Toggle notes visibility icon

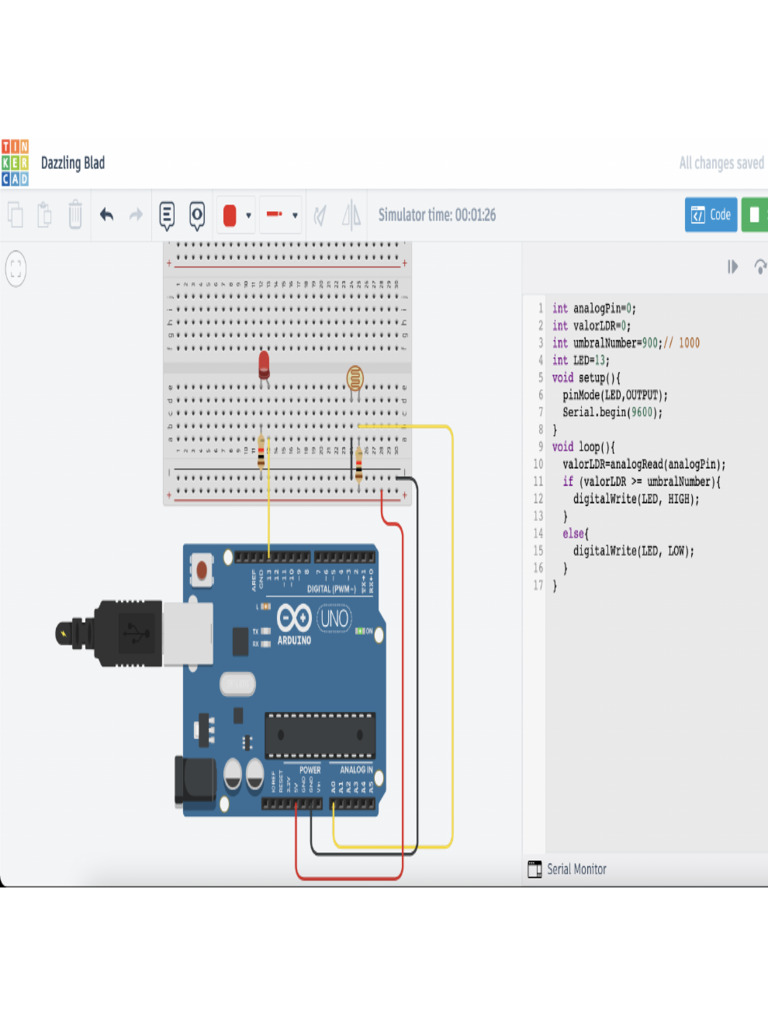pos(197,215)
